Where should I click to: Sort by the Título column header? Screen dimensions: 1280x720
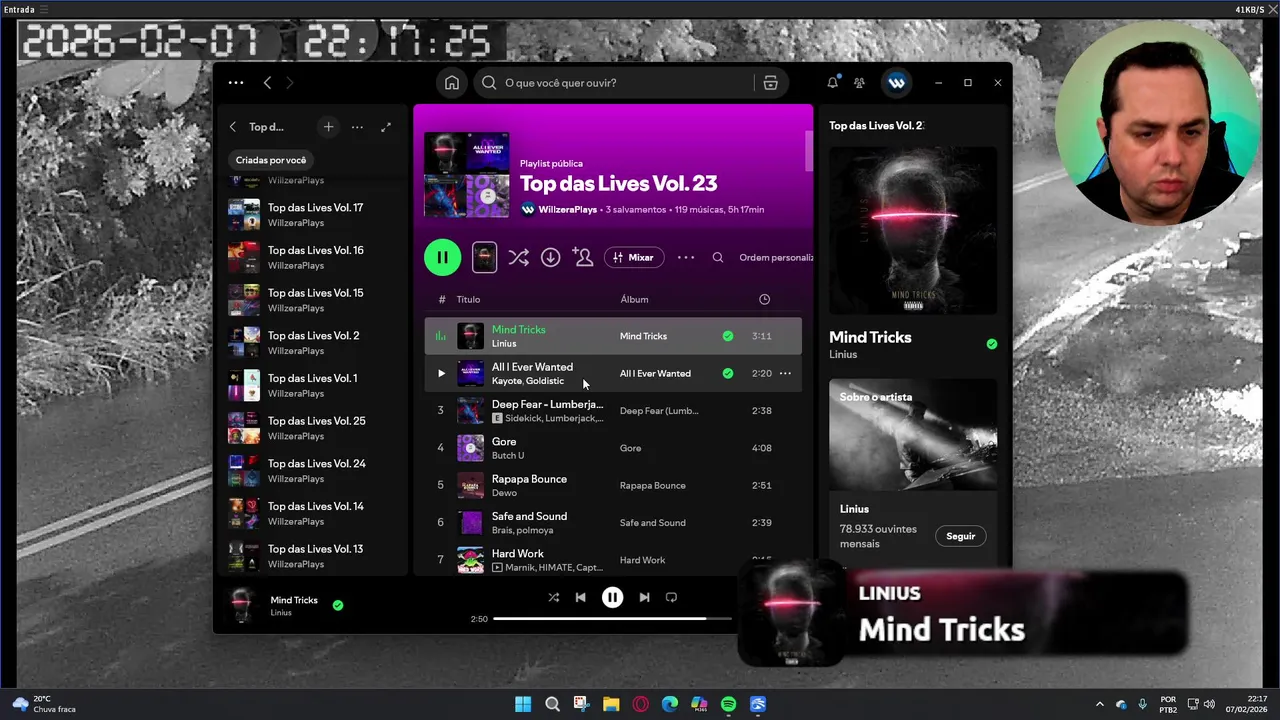point(468,299)
